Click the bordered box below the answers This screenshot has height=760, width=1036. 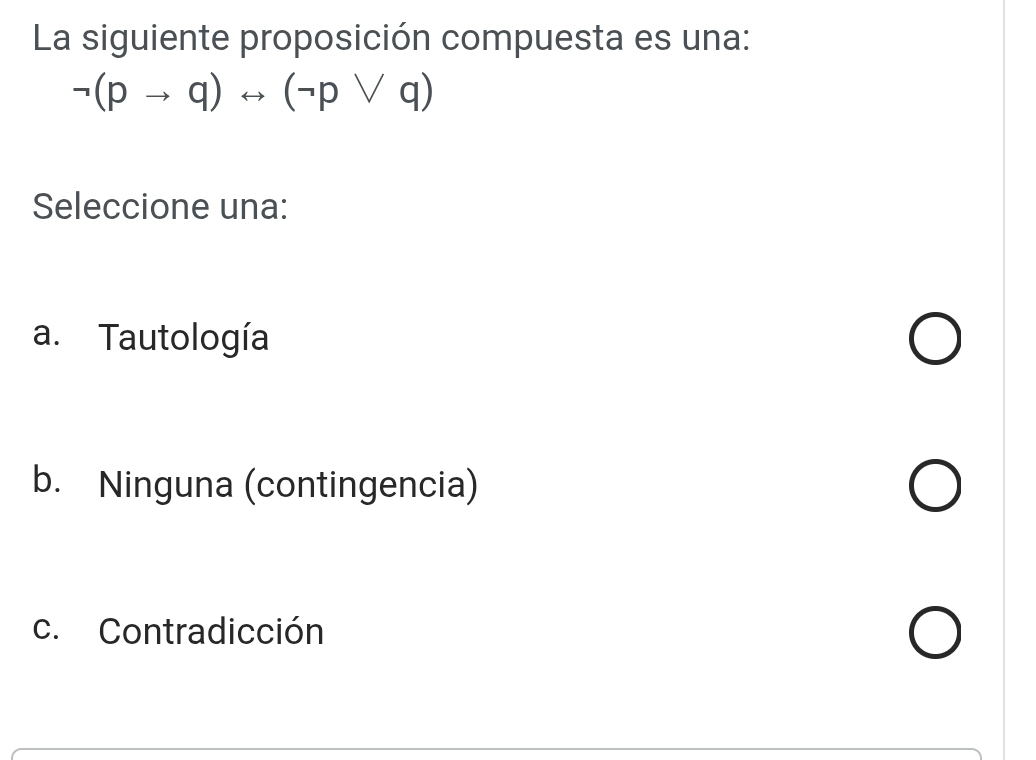click(496, 754)
